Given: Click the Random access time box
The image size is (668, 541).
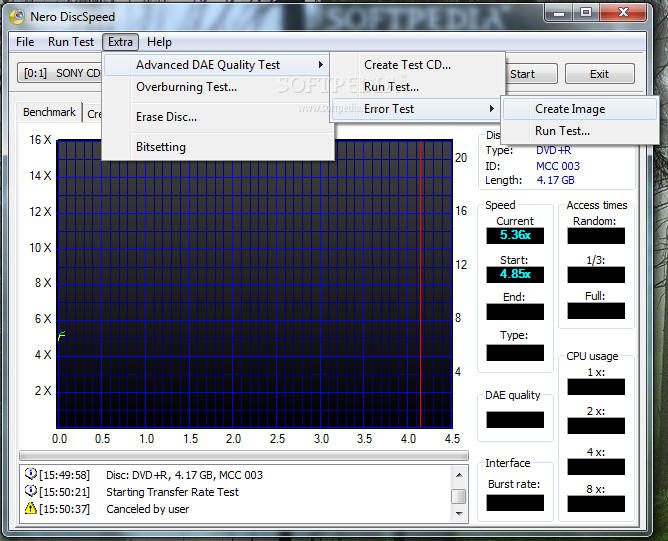Looking at the screenshot, I should tap(596, 236).
